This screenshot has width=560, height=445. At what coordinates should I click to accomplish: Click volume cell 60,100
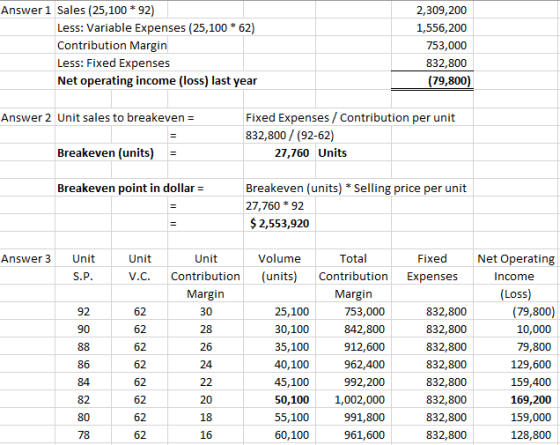point(292,435)
